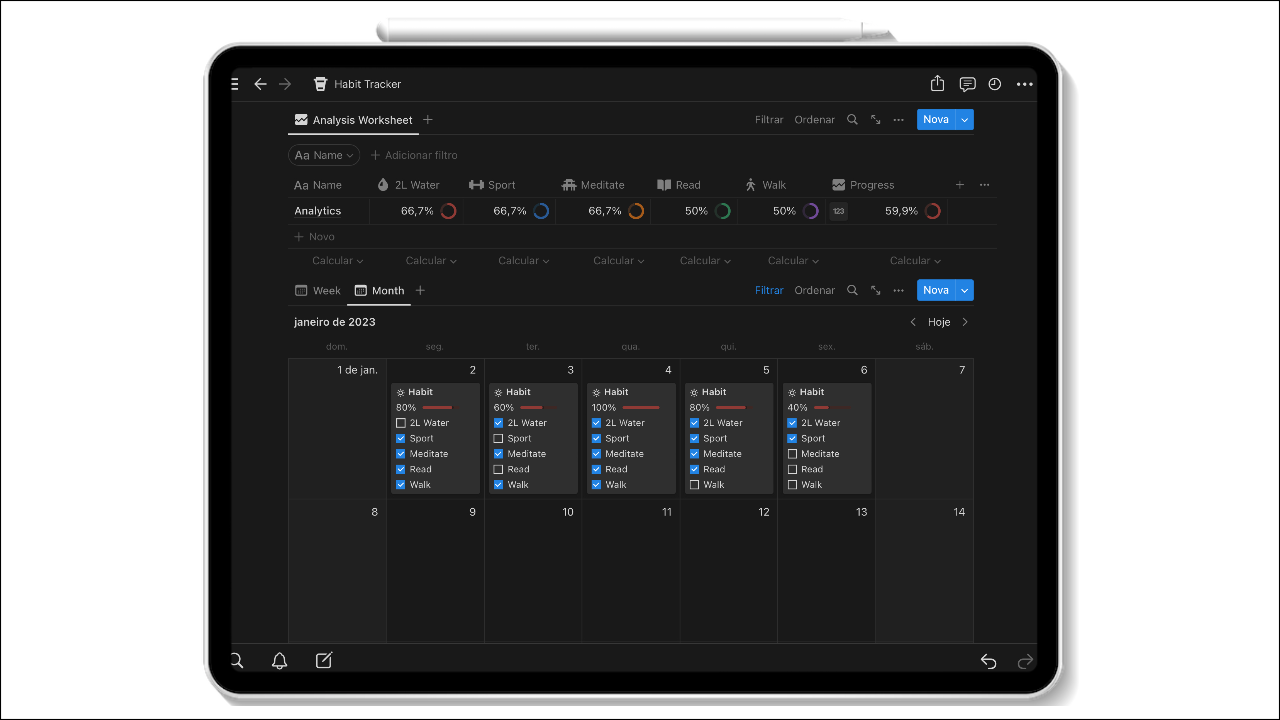Click the 40% progress bar on January 6
The width and height of the screenshot is (1280, 720).
(835, 408)
